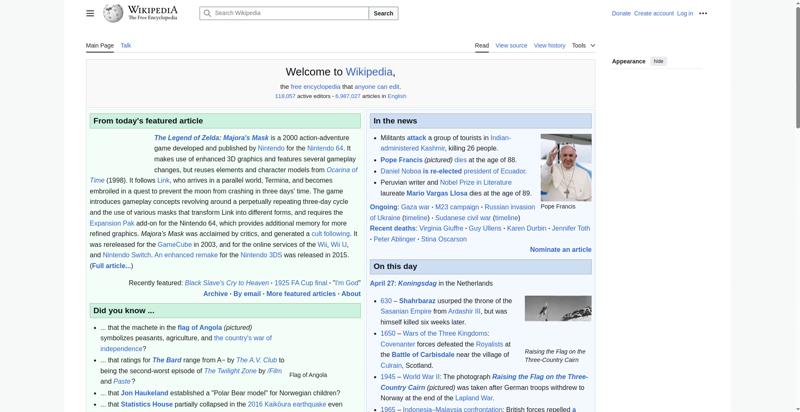Click the Archive link

(215, 294)
